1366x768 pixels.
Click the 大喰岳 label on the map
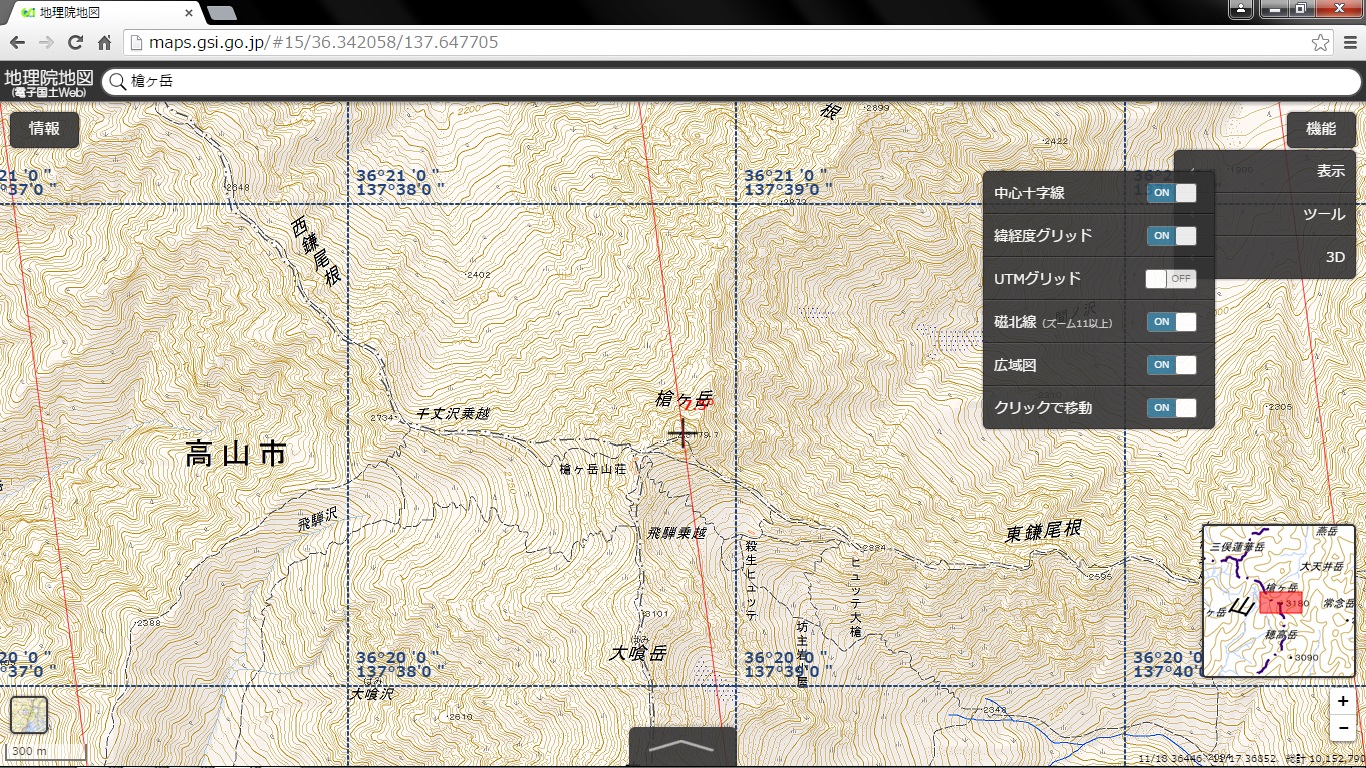638,653
